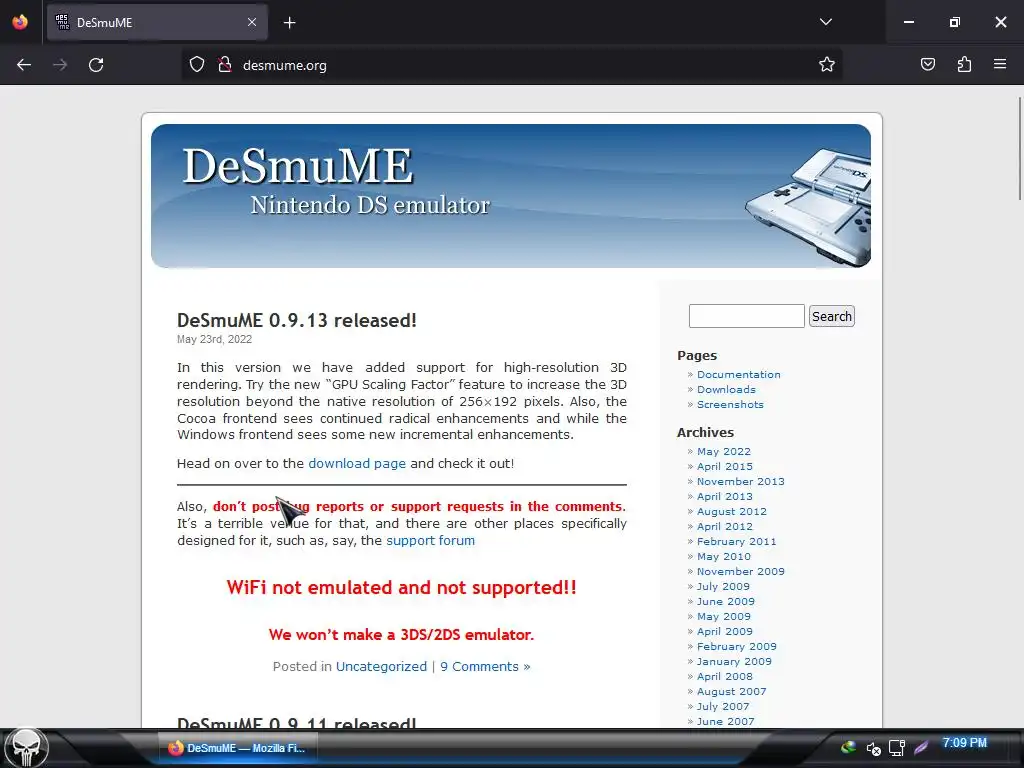
Task: Open the July 2009 archive
Action: point(723,586)
